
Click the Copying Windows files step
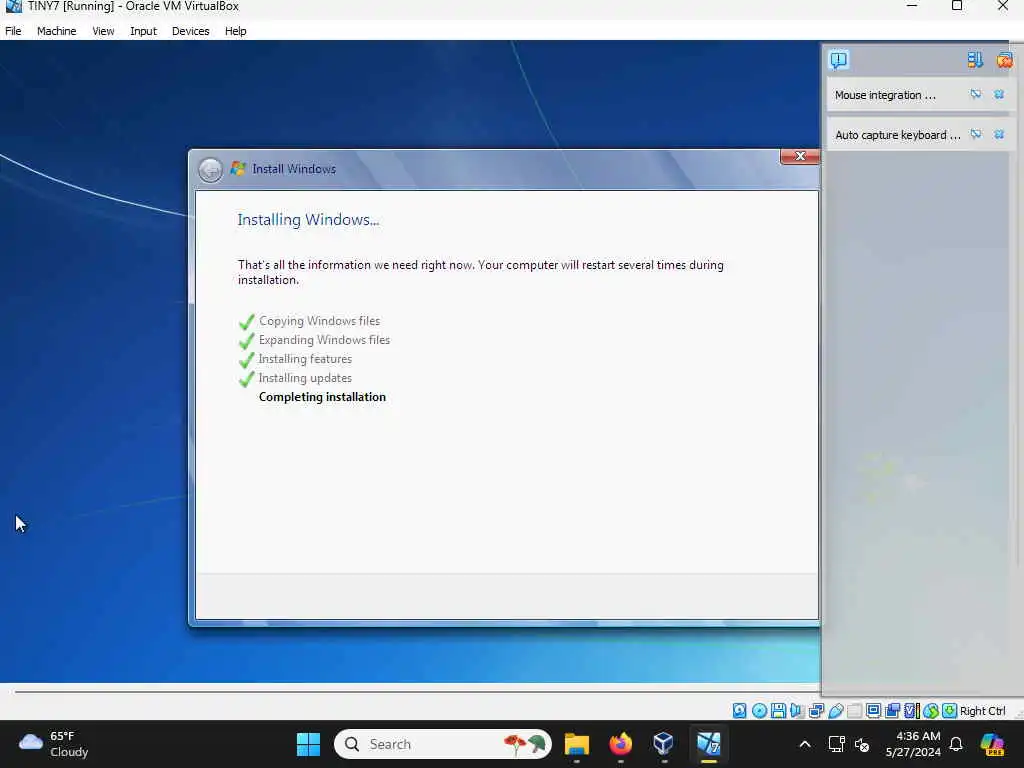(319, 321)
